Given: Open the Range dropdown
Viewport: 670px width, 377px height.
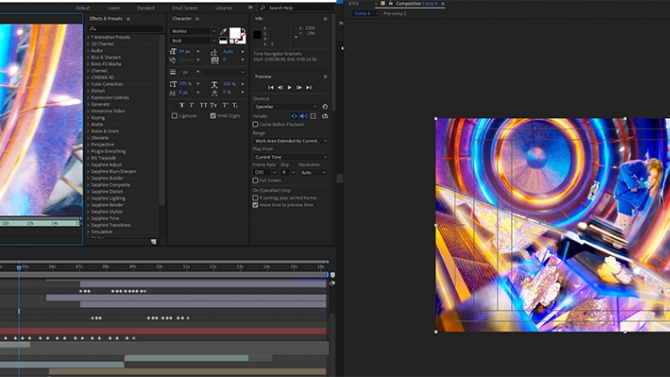Looking at the screenshot, I should pos(291,141).
